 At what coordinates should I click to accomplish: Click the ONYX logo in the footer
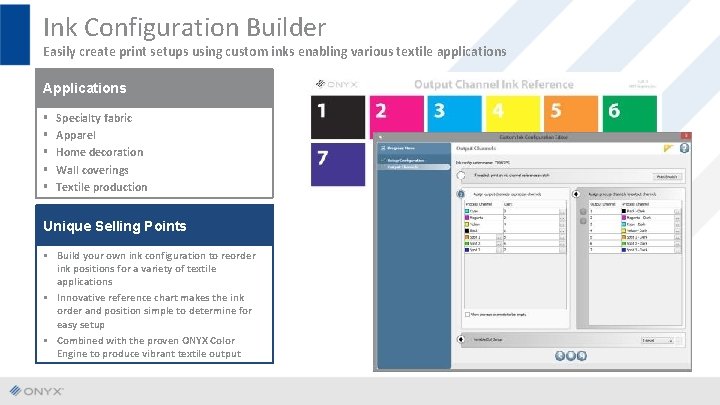36,391
